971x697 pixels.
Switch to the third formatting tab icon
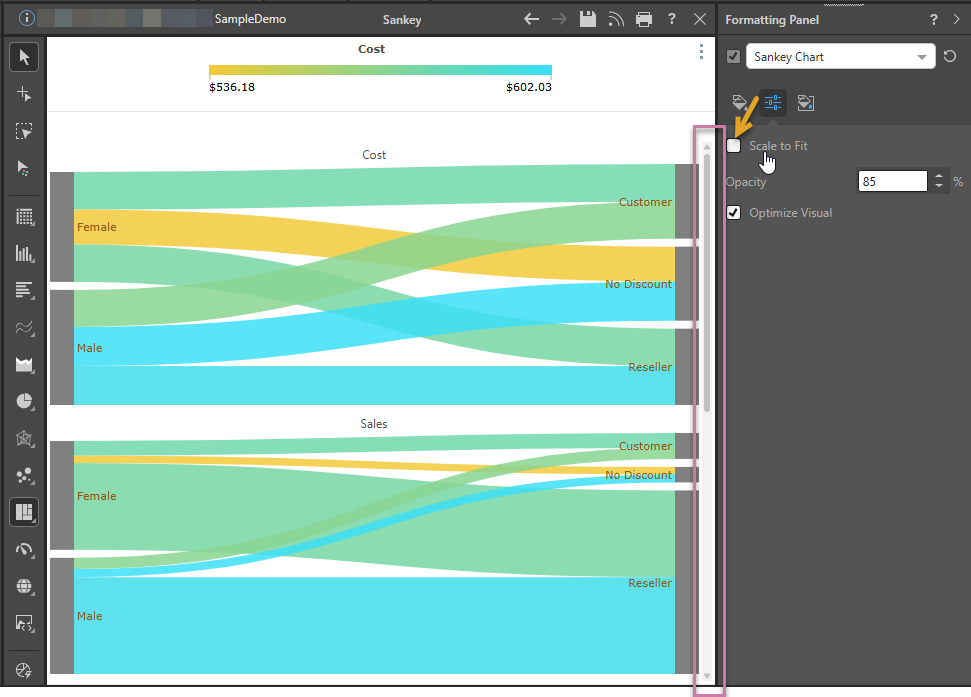(806, 103)
